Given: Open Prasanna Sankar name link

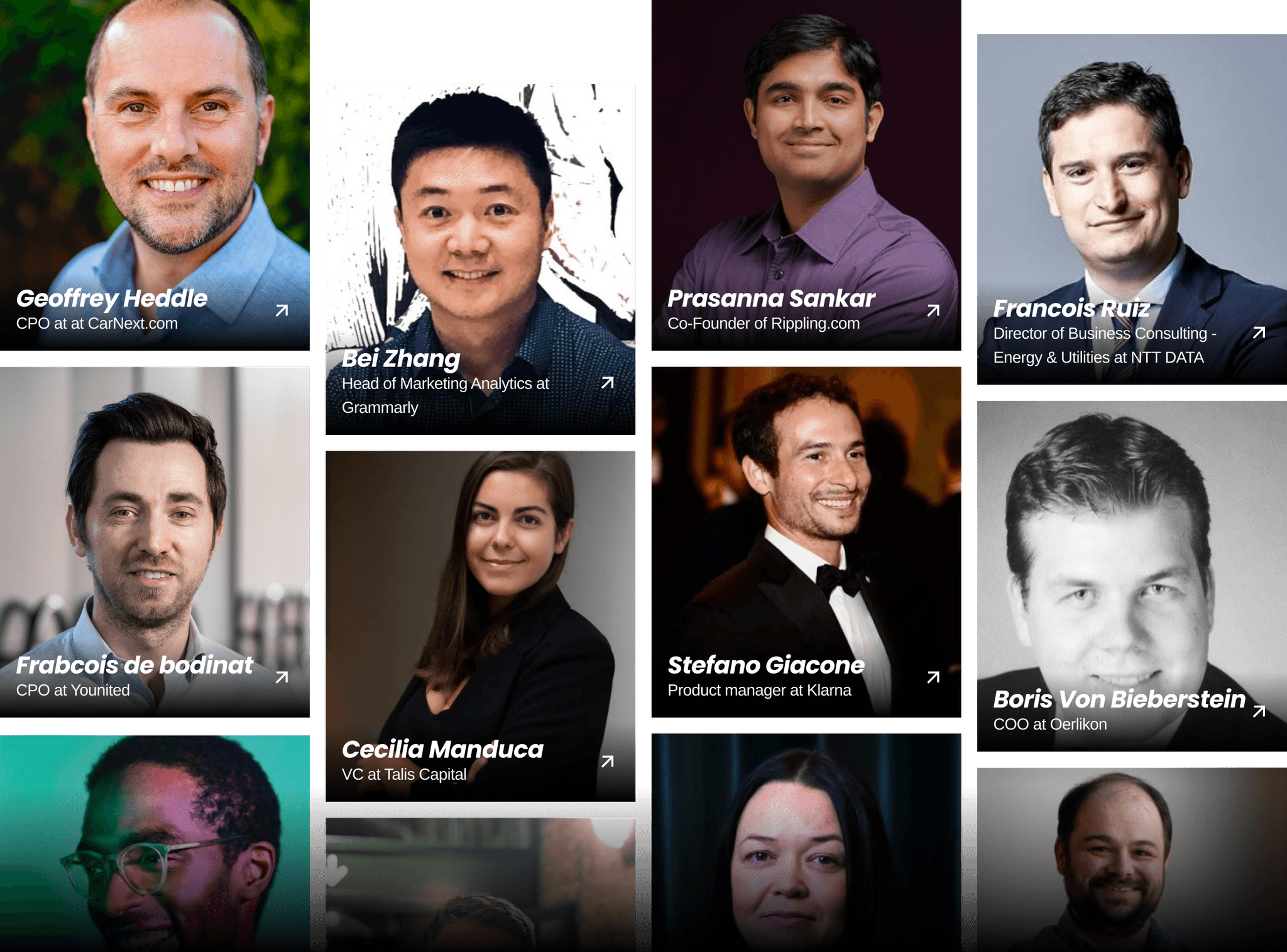Looking at the screenshot, I should pyautogui.click(x=771, y=298).
